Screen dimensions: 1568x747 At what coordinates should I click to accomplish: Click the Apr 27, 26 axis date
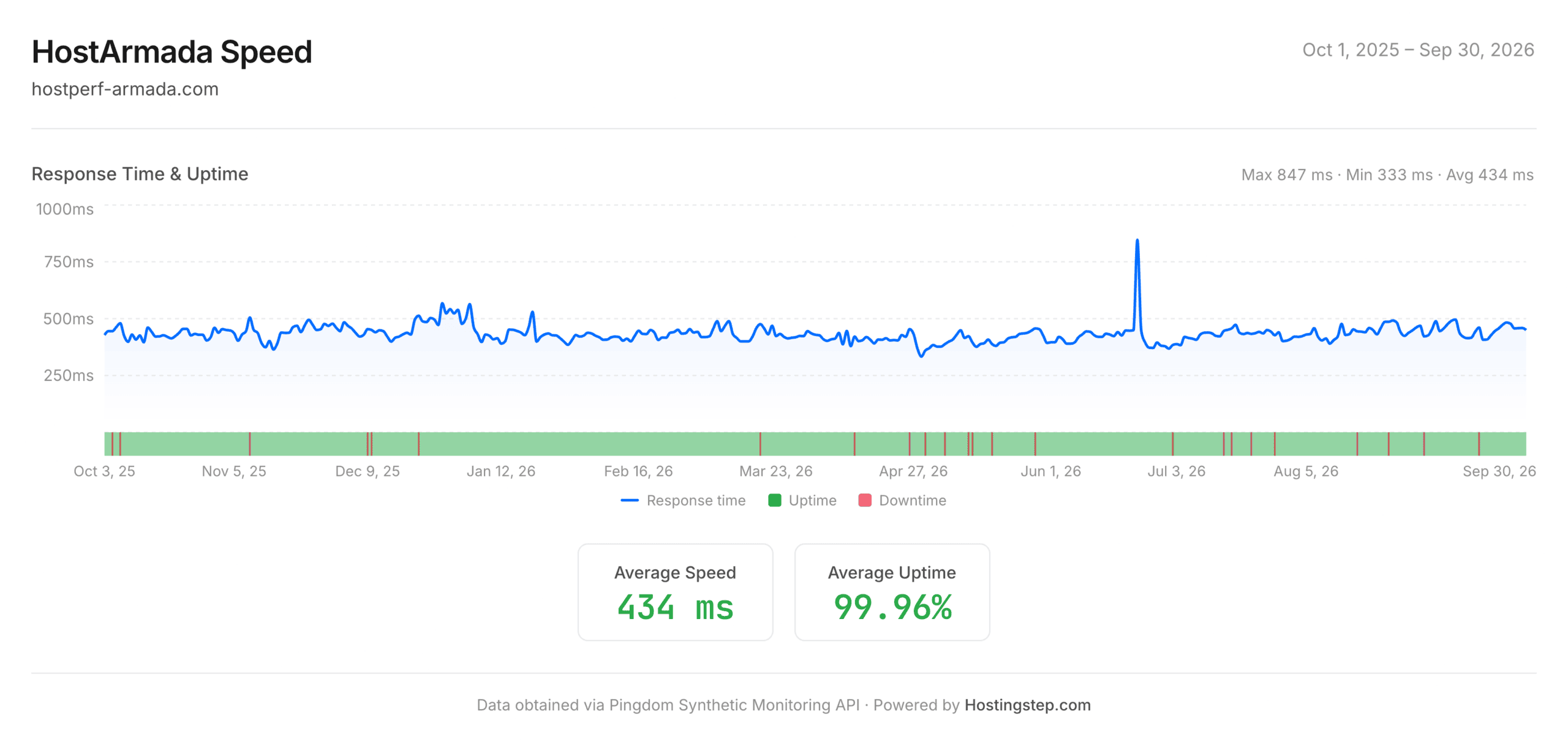click(913, 471)
